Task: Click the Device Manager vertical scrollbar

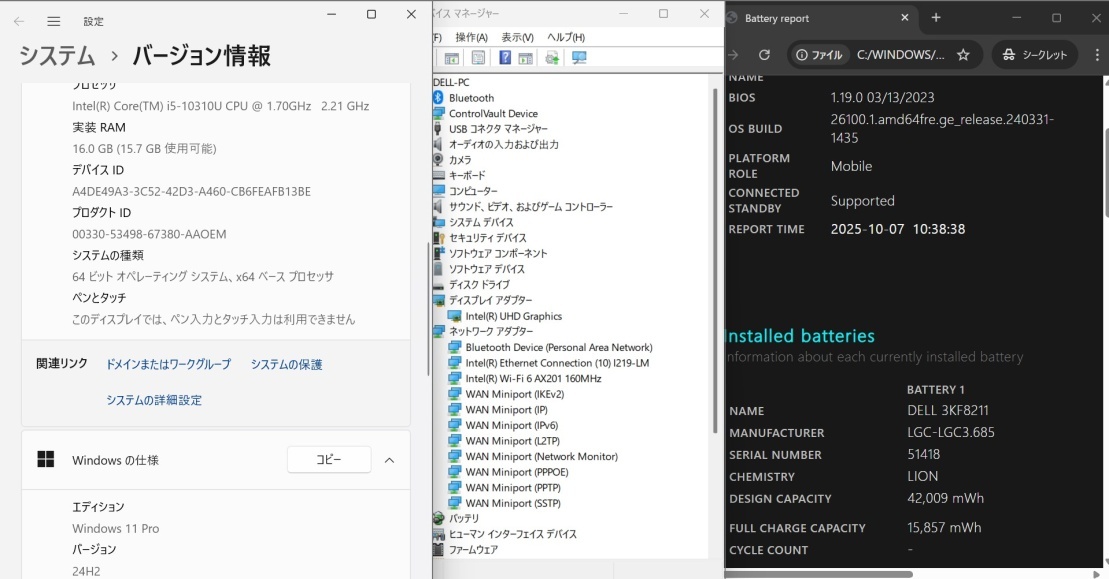Action: pos(715,261)
